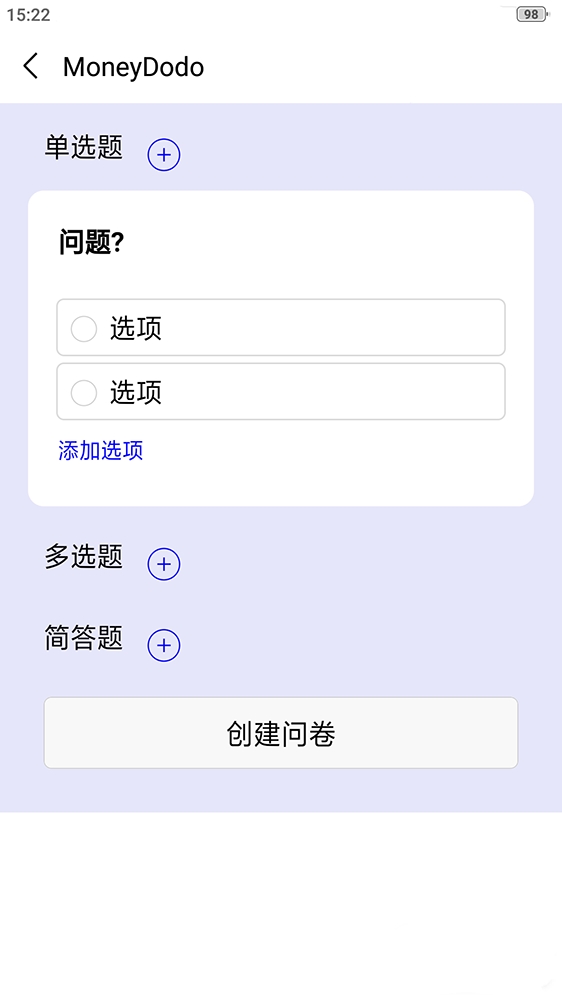Screen dimensions: 562x1000
Task: Tap the empty white area below 创建问卷
Action: click(x=281, y=906)
